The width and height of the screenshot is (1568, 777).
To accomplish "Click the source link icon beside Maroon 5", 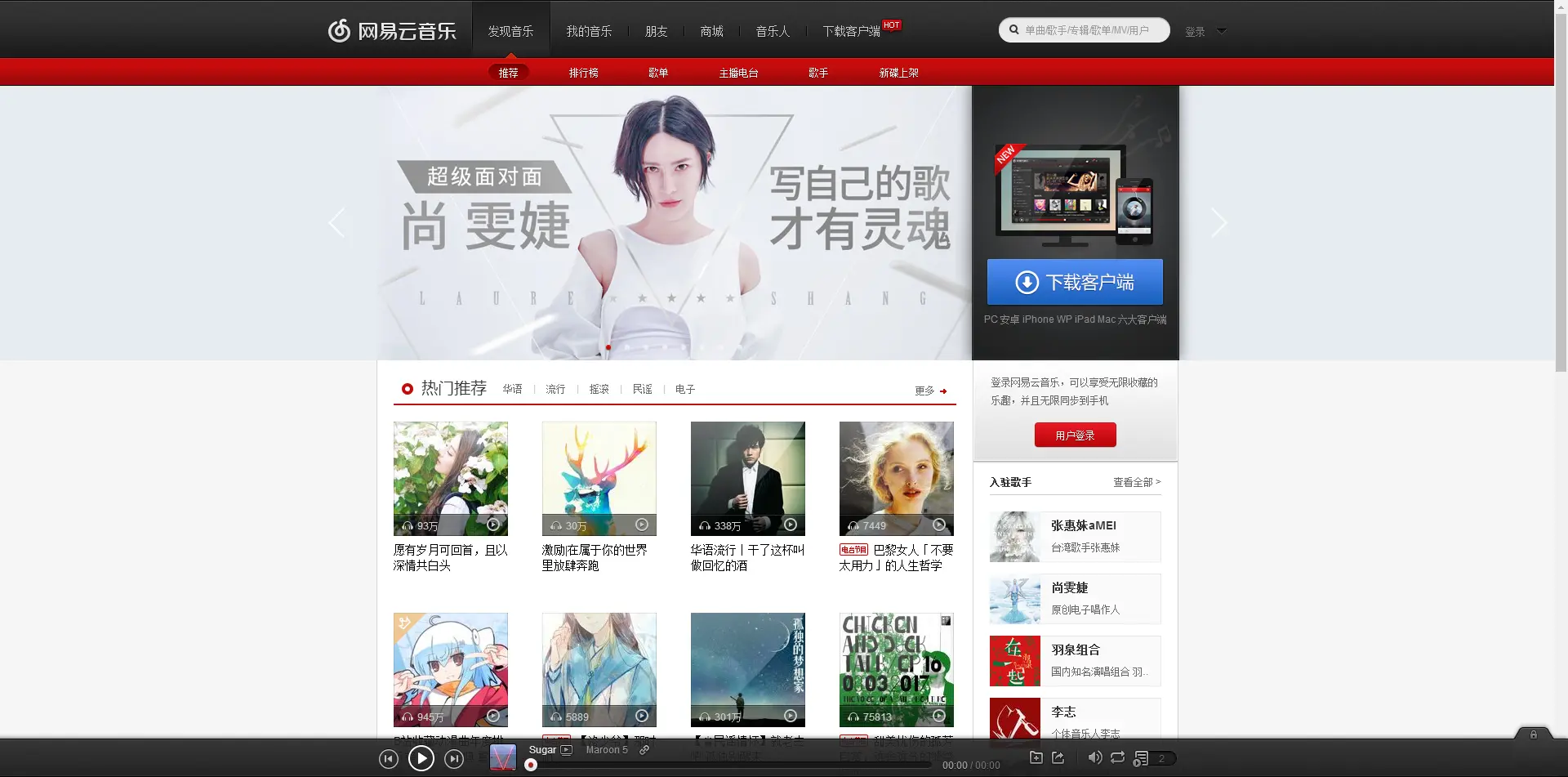I will pos(644,750).
